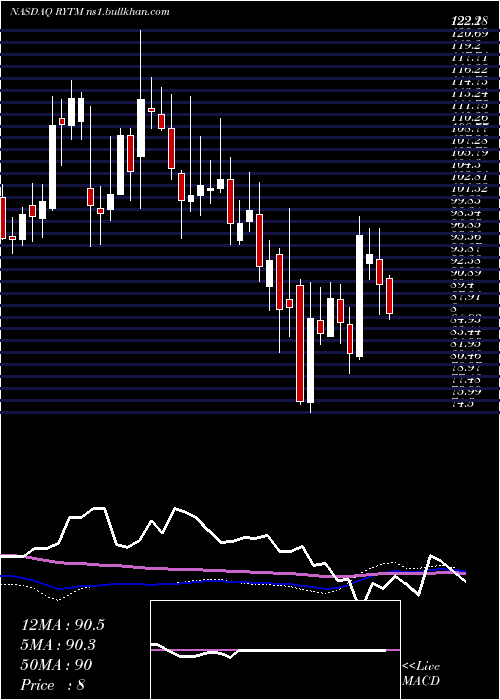Image resolution: width=500 pixels, height=700 pixels.
Task: Click the 83.44 price axis label
Action: (466, 333)
